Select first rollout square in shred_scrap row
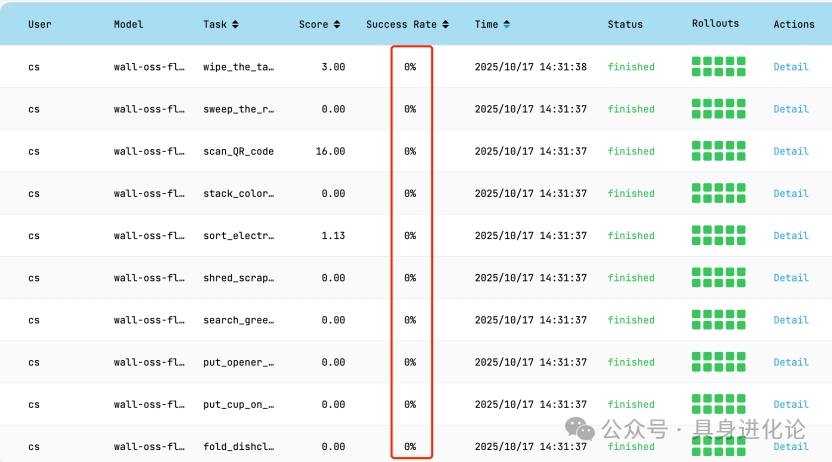This screenshot has height=462, width=832. (x=697, y=272)
